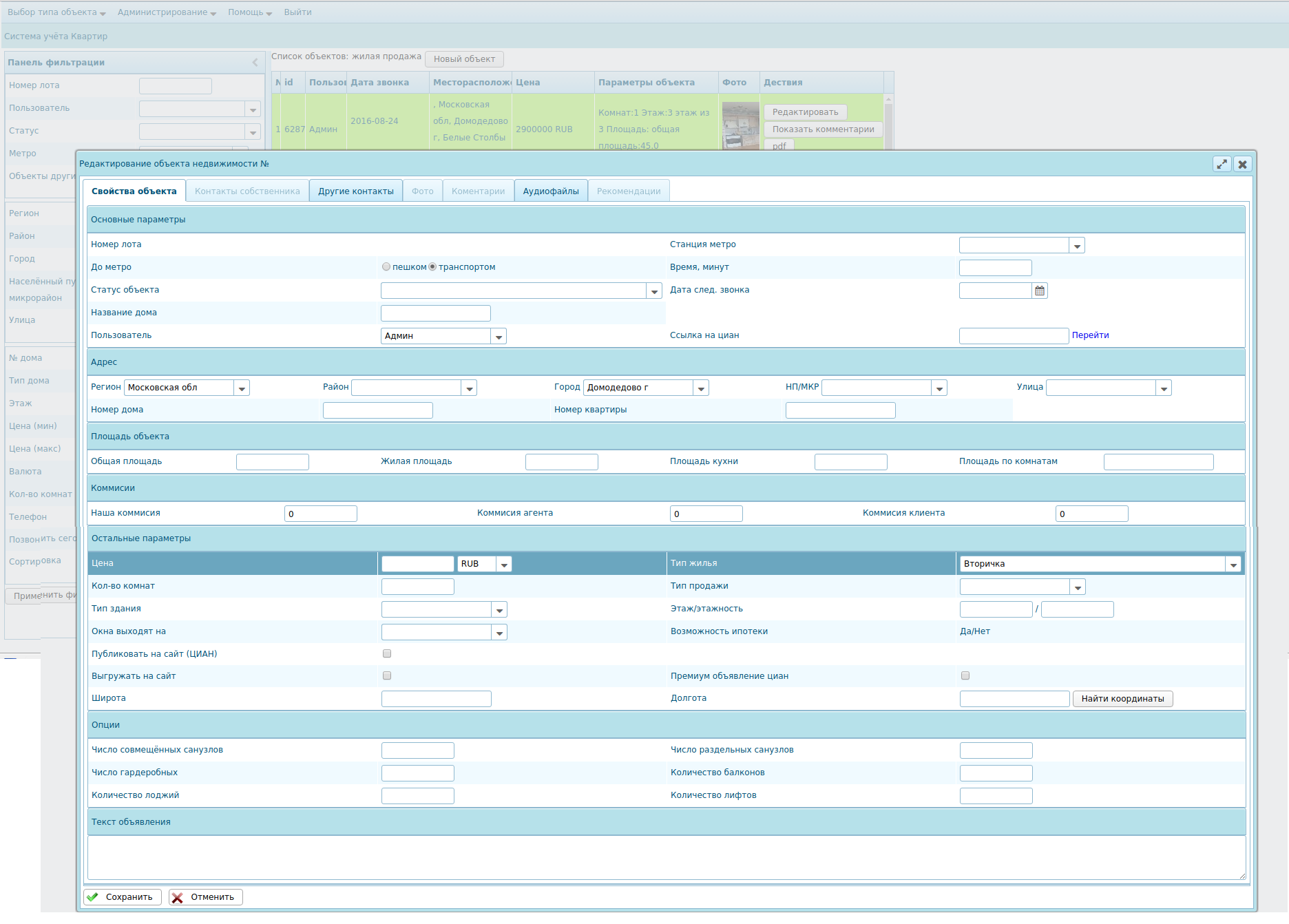Open the "Администрирование" menu
The height and width of the screenshot is (924, 1289).
tap(167, 12)
